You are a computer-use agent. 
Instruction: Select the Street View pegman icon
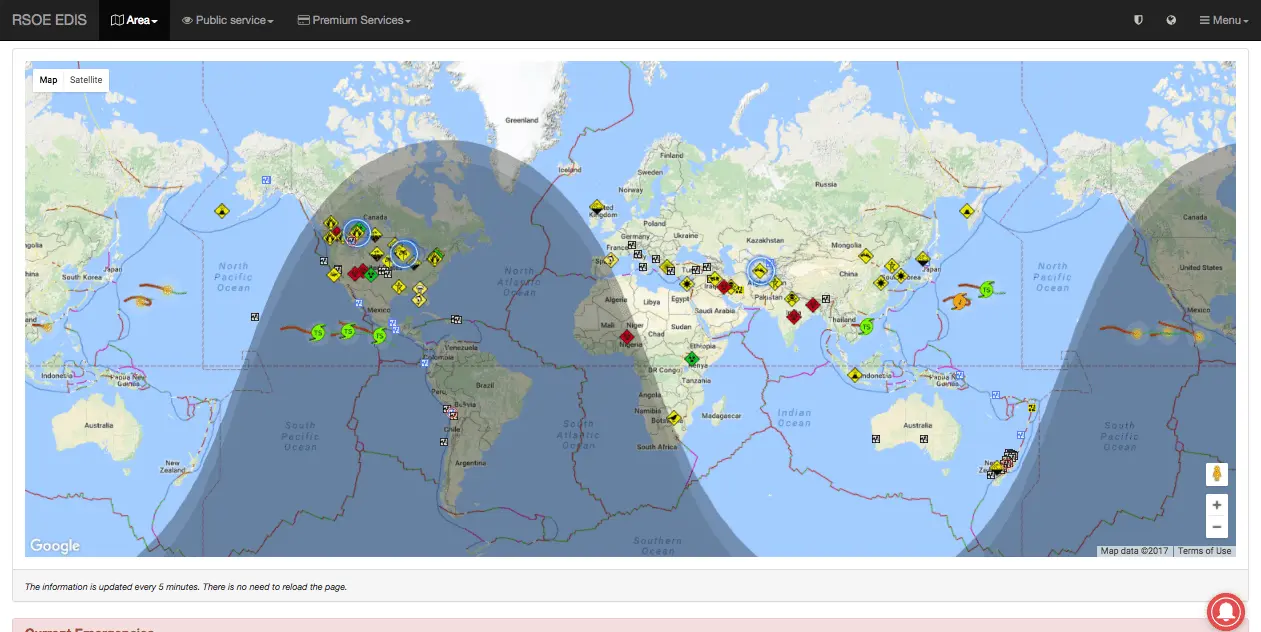click(x=1216, y=474)
